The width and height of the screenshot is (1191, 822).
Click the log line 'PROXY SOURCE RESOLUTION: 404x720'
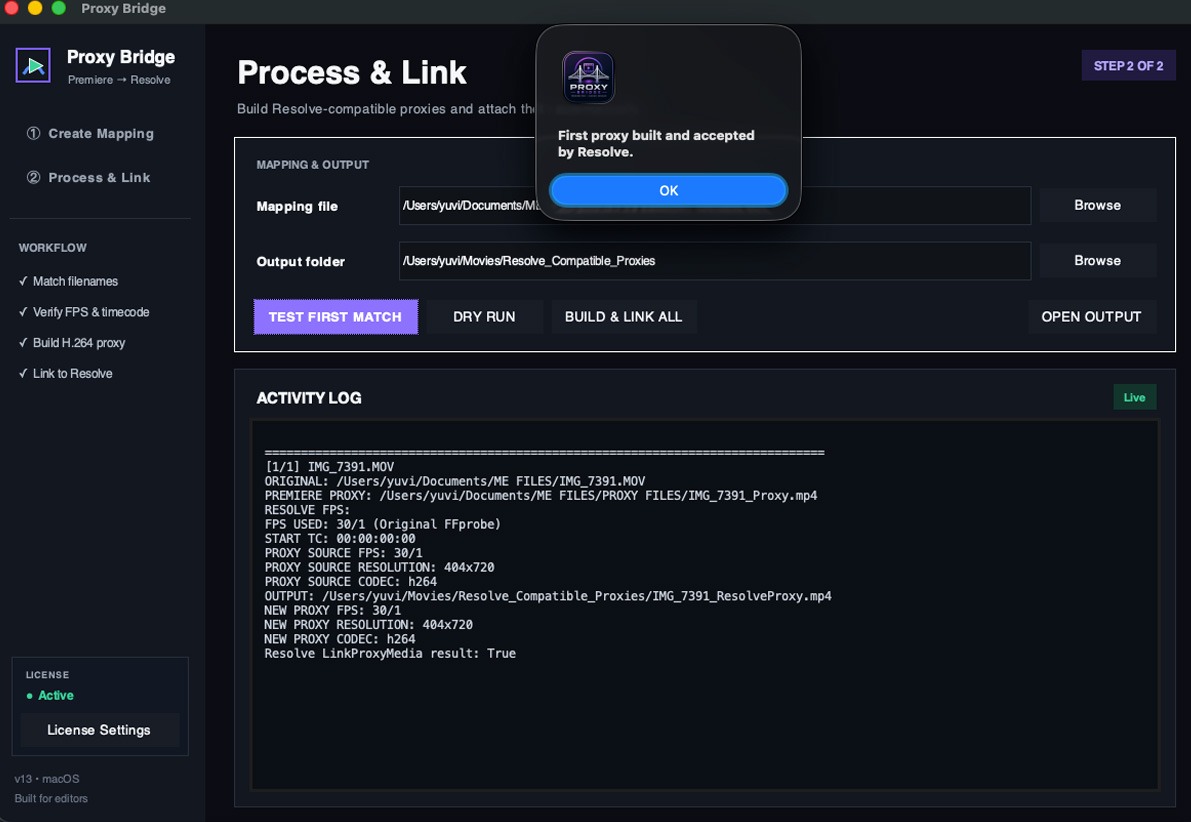pyautogui.click(x=379, y=567)
